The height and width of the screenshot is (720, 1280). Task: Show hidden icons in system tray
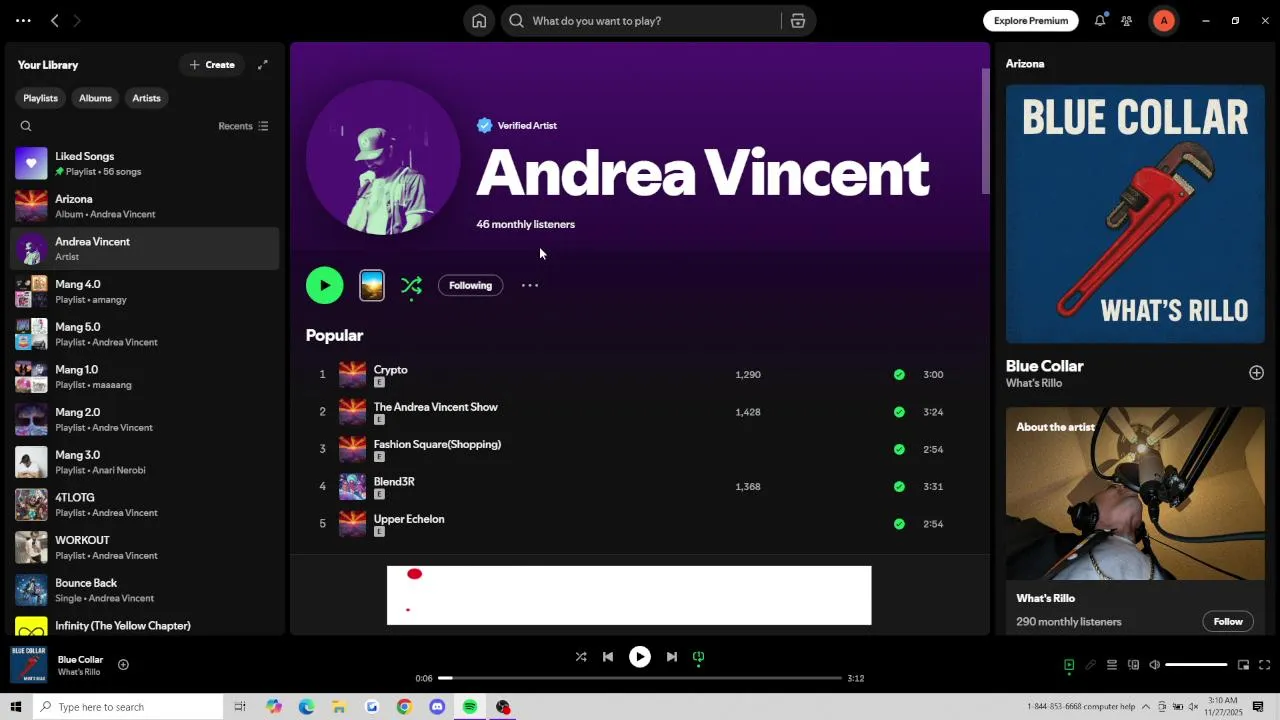tap(1146, 707)
